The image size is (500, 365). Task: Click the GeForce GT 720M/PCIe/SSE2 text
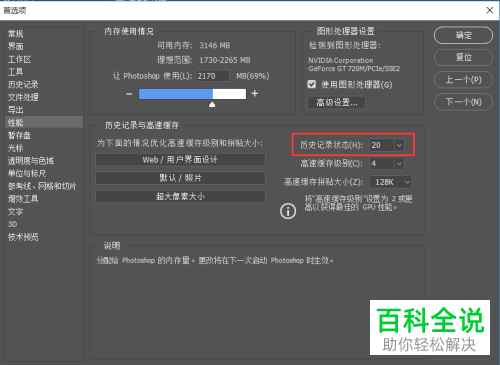click(x=354, y=69)
